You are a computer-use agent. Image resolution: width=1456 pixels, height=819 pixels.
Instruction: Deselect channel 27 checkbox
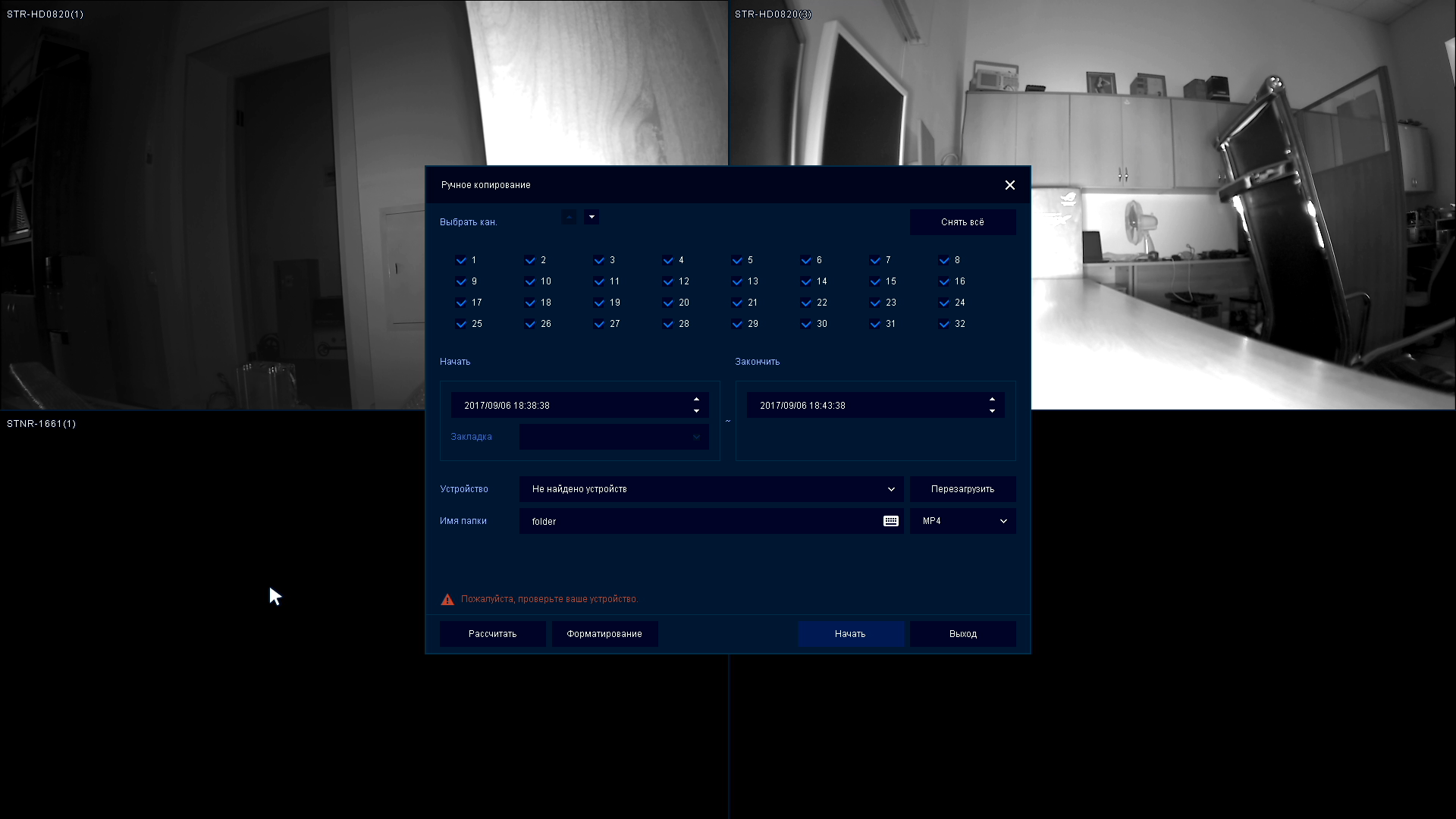coord(599,324)
